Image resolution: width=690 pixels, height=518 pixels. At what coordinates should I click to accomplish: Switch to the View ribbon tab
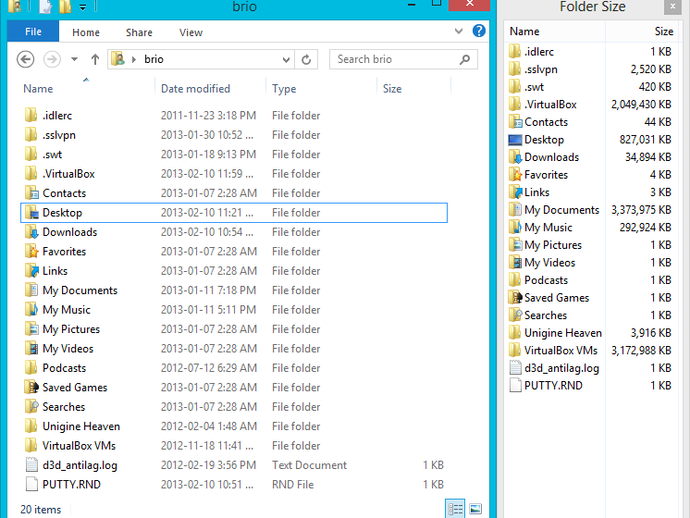point(191,32)
